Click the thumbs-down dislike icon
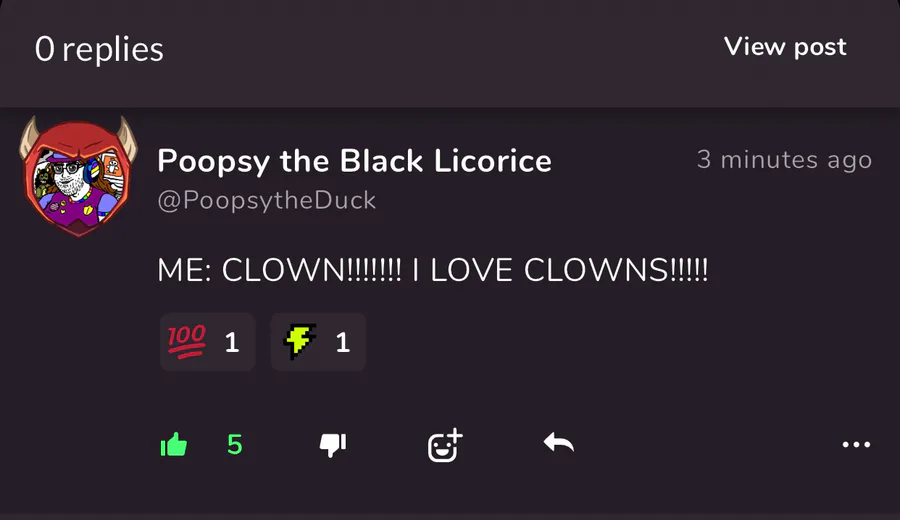Image resolution: width=900 pixels, height=520 pixels. click(333, 445)
